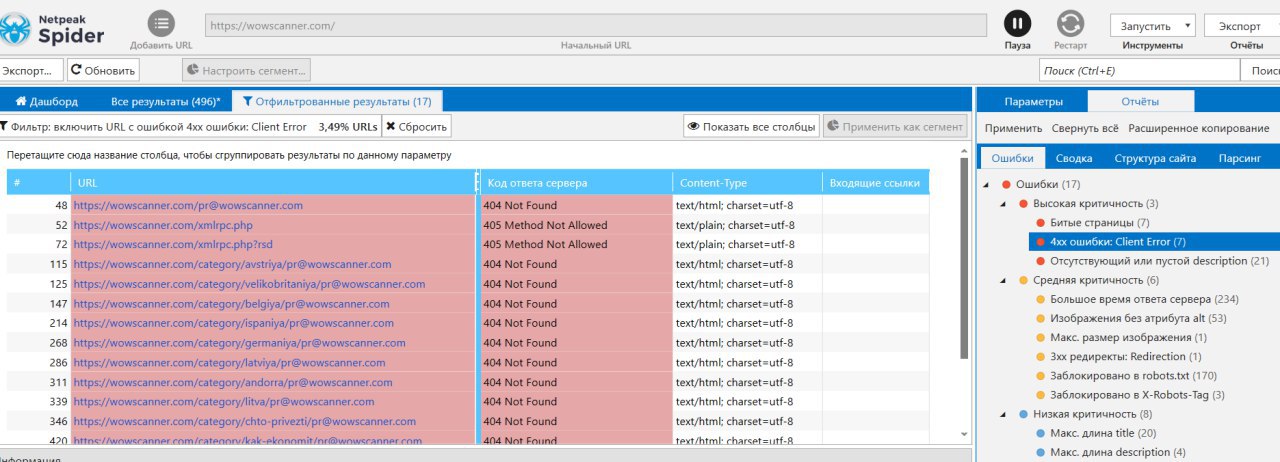
Task: Click the Добавить URL list icon
Action: (161, 23)
